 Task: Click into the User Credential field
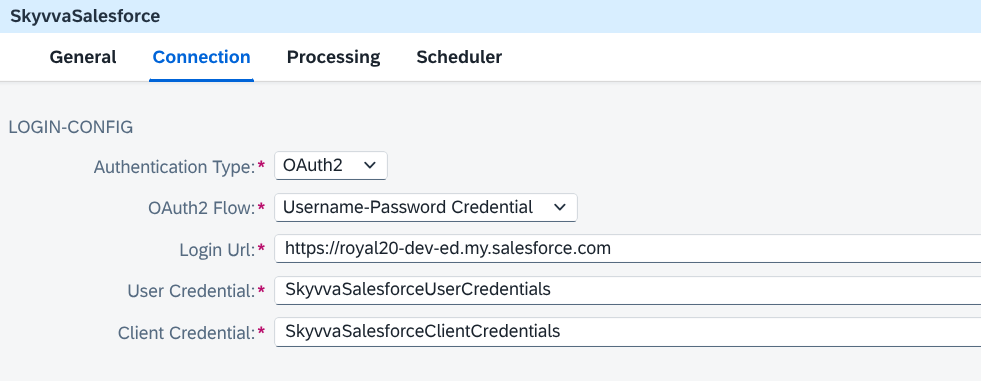628,290
